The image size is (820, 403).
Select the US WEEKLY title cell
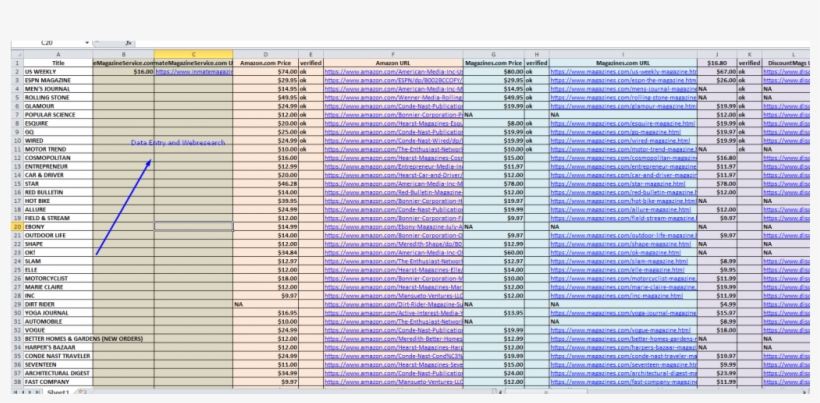[x=58, y=72]
